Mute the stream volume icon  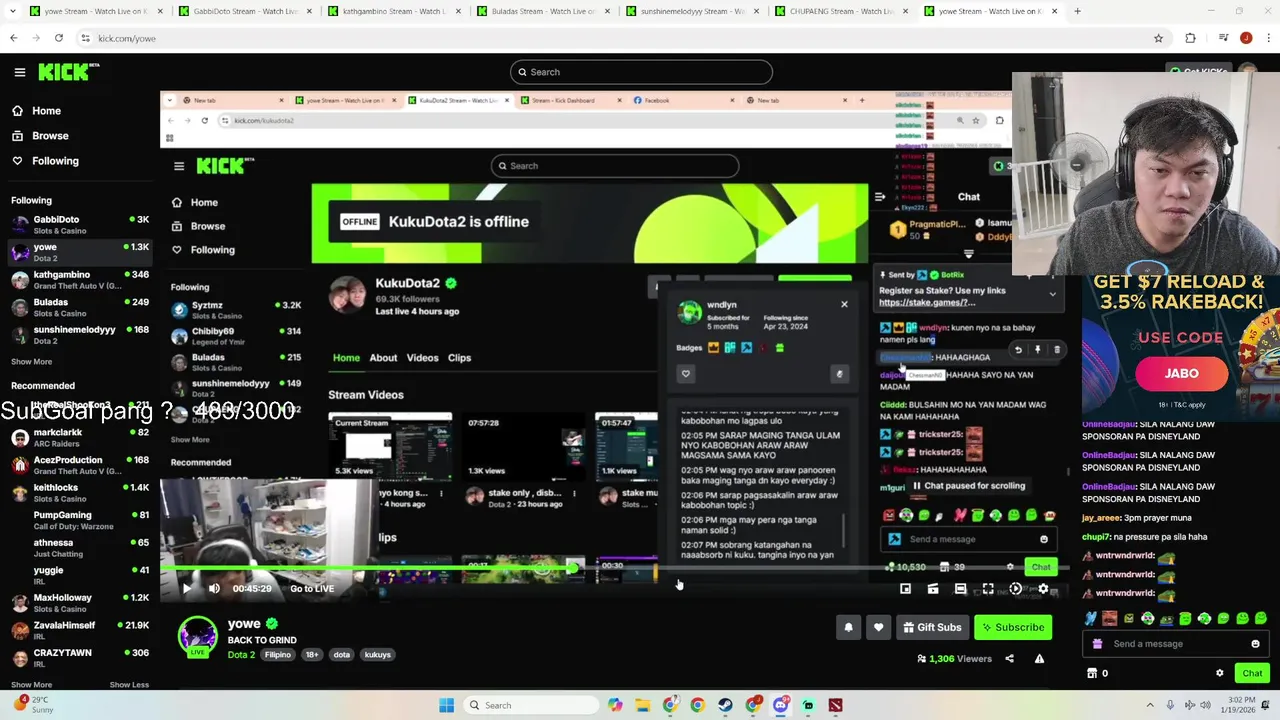(214, 589)
